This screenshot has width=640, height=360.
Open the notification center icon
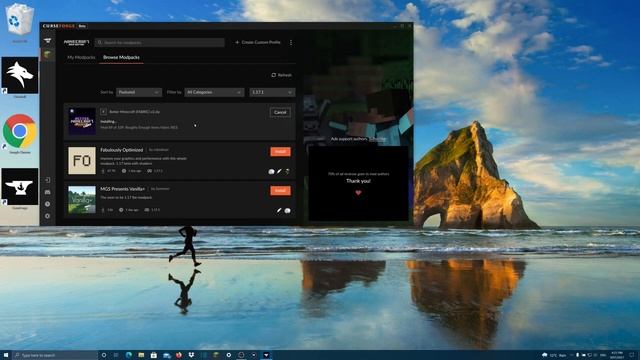(632, 355)
